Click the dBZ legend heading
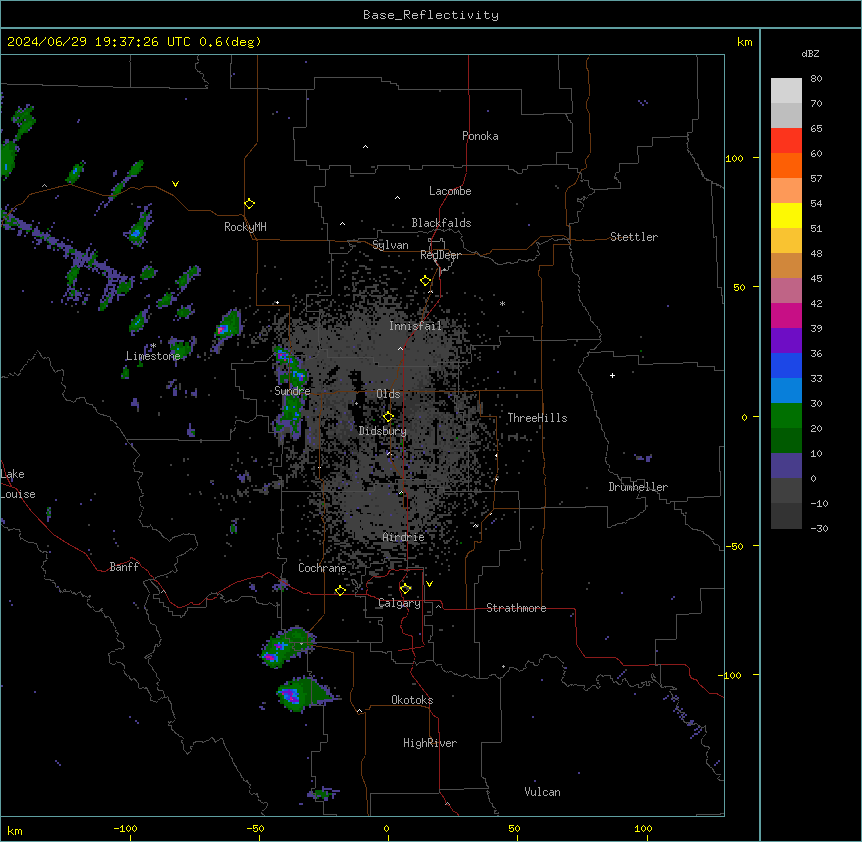This screenshot has height=842, width=862. [810, 53]
